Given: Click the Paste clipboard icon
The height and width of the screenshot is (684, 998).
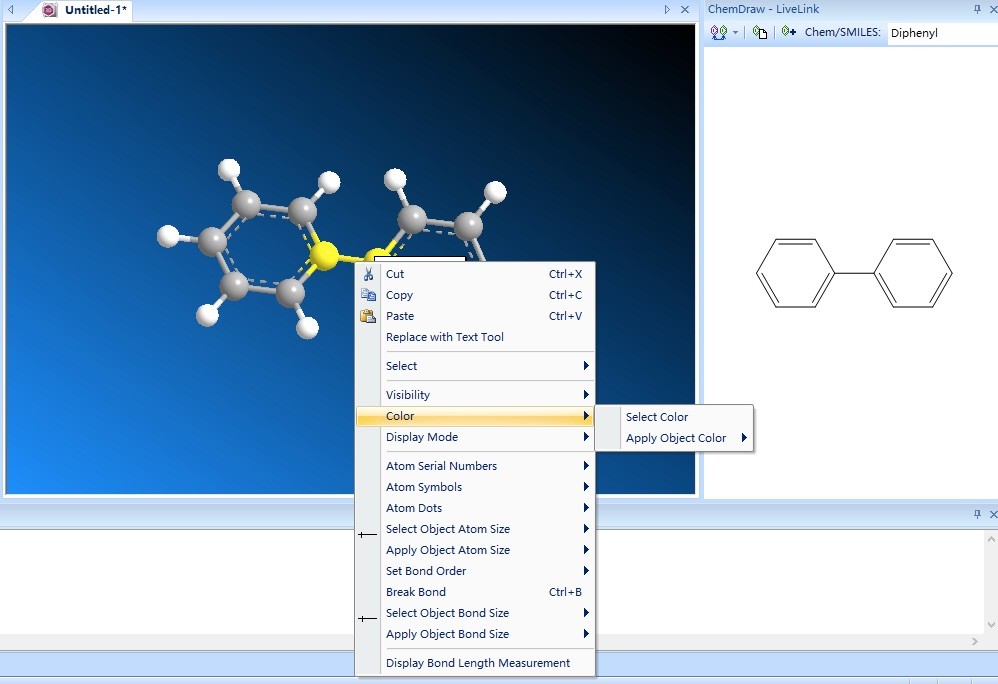Looking at the screenshot, I should pyautogui.click(x=369, y=316).
